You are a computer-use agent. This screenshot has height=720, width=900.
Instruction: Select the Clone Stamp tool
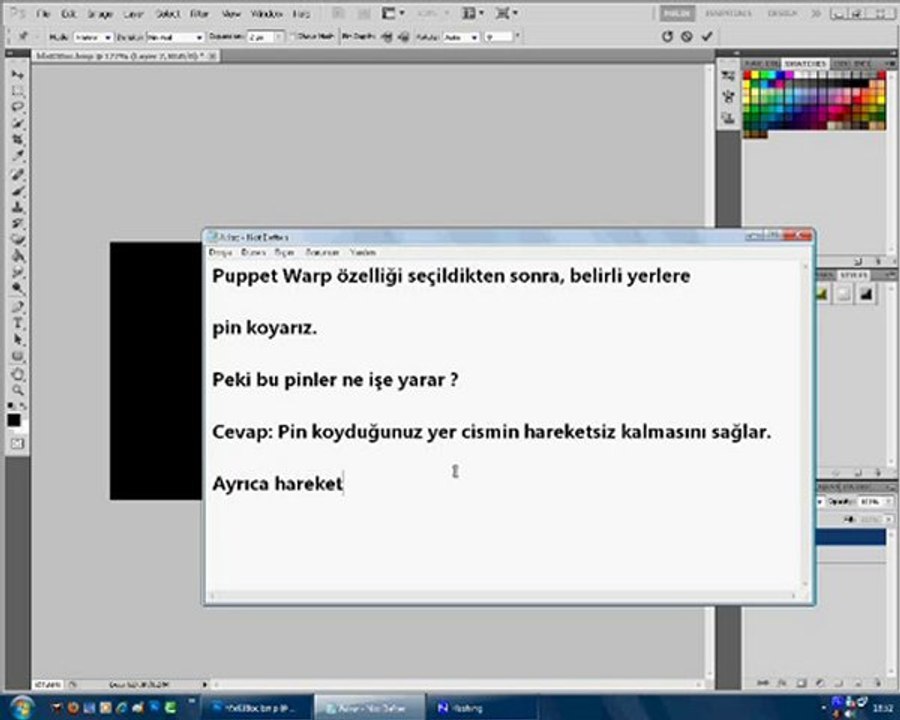point(17,207)
